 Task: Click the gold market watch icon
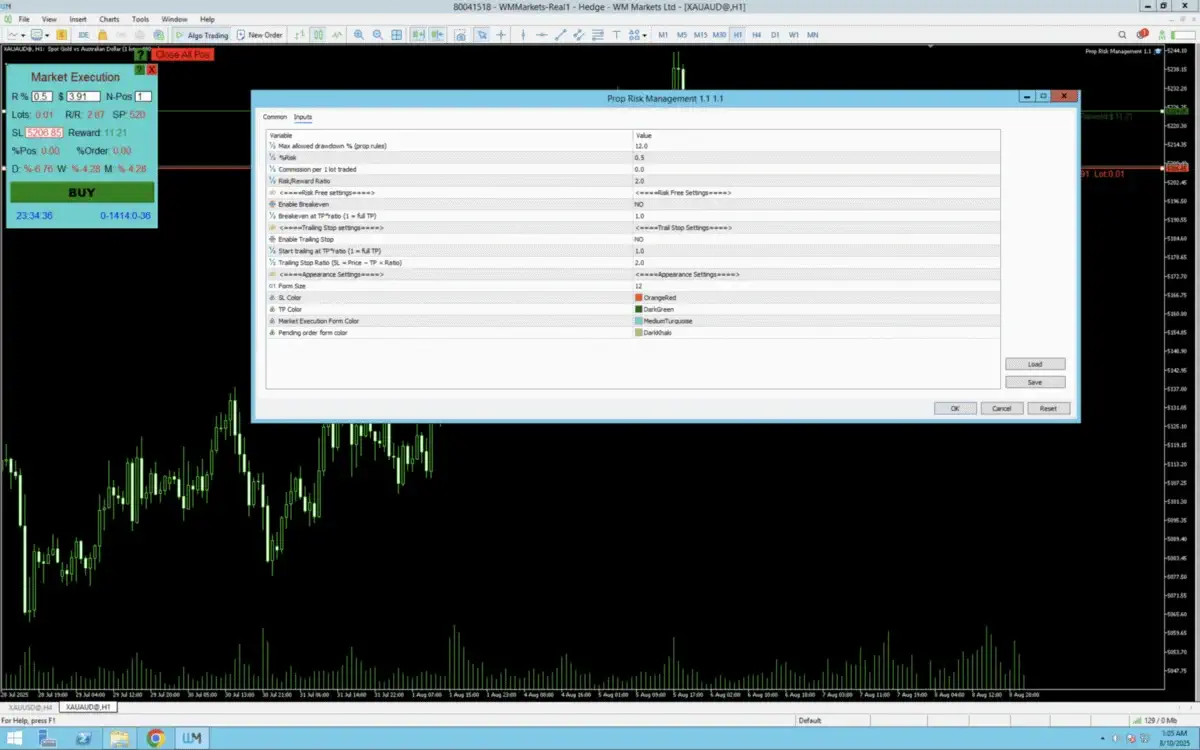pyautogui.click(x=62, y=35)
